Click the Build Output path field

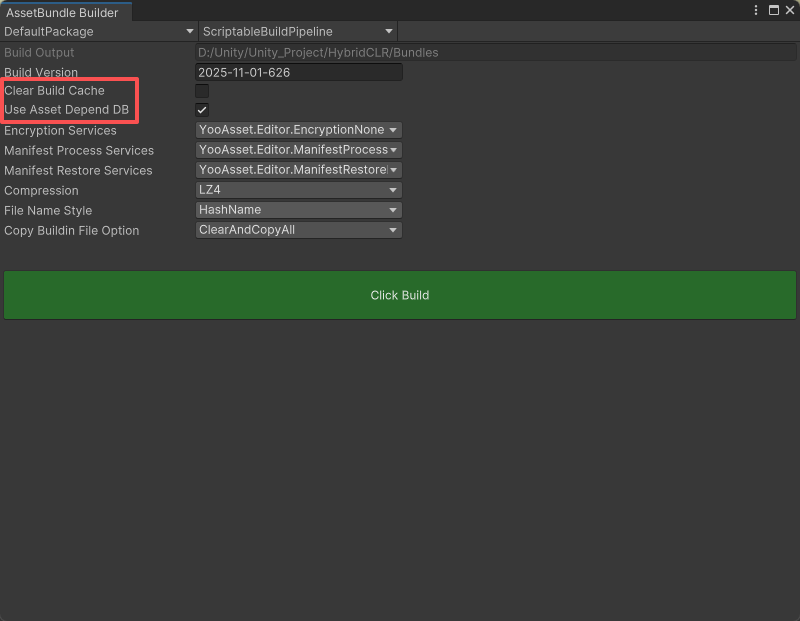[x=495, y=53]
